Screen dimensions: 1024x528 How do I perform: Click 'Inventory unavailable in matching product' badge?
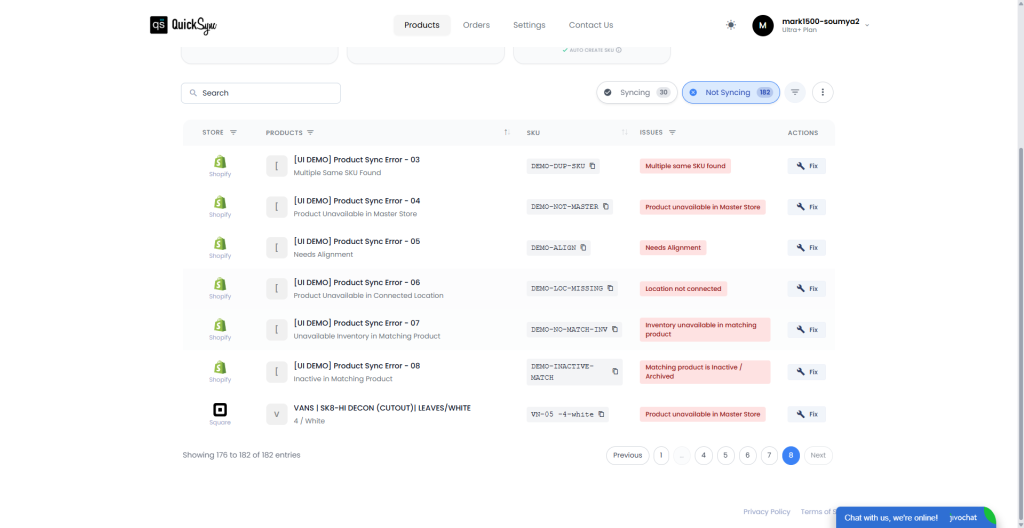tap(705, 329)
